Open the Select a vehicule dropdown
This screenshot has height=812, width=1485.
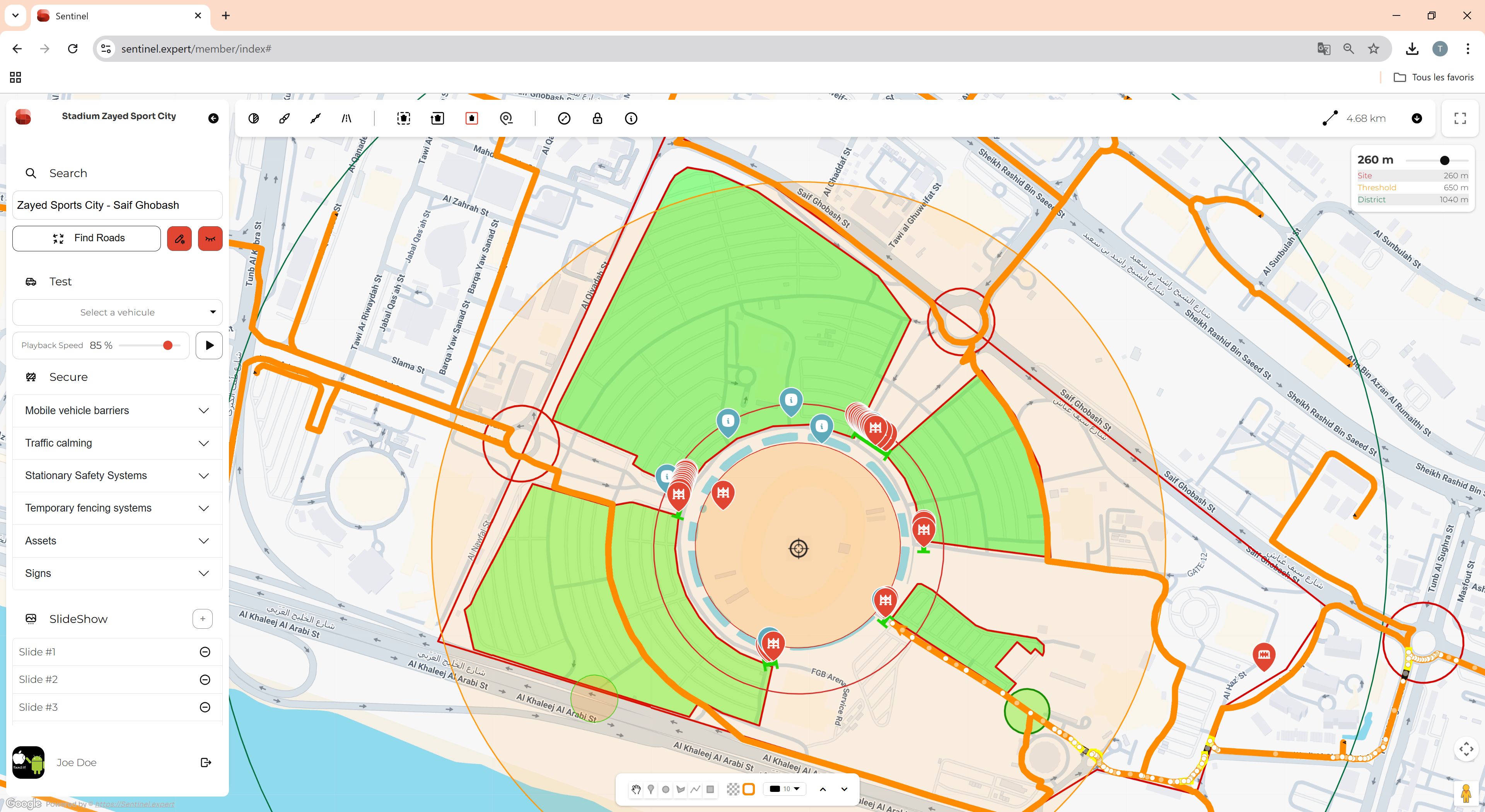(x=118, y=312)
